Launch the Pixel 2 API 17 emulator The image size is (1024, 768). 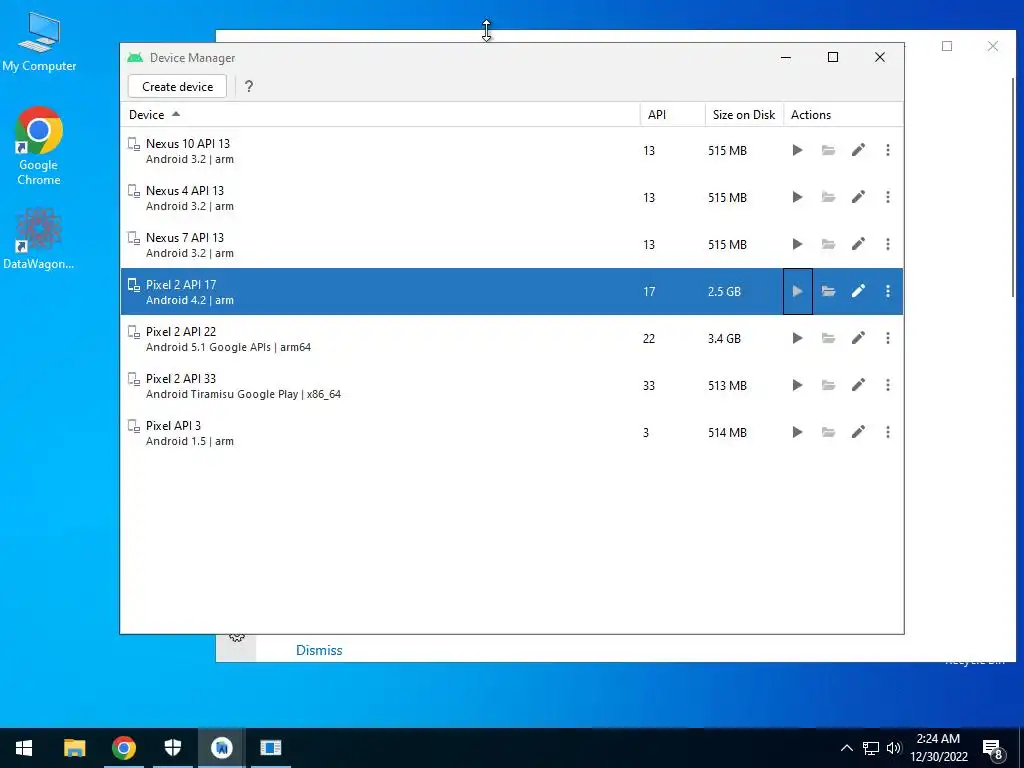pyautogui.click(x=797, y=291)
